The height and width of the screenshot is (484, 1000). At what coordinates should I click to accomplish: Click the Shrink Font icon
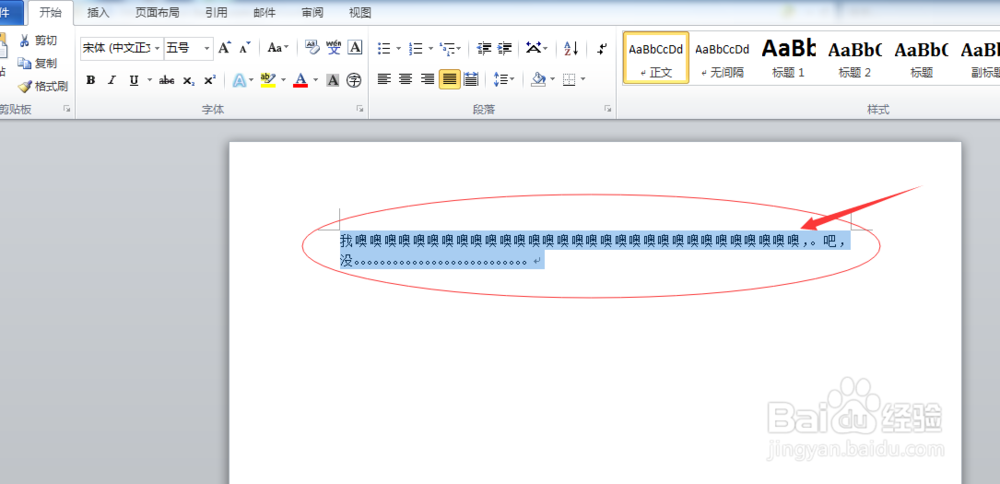click(x=245, y=48)
